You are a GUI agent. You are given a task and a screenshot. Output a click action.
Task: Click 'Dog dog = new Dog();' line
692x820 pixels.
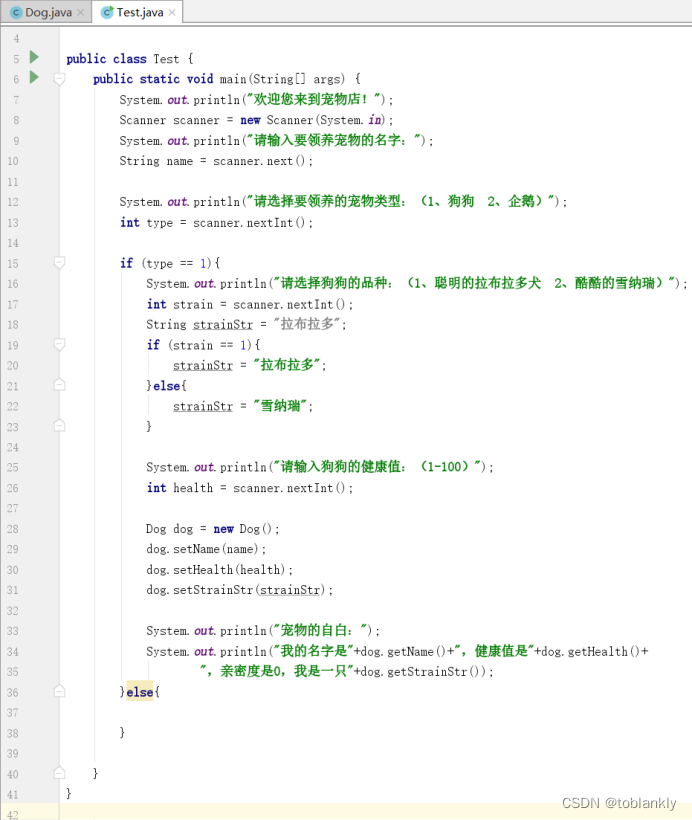click(x=212, y=529)
